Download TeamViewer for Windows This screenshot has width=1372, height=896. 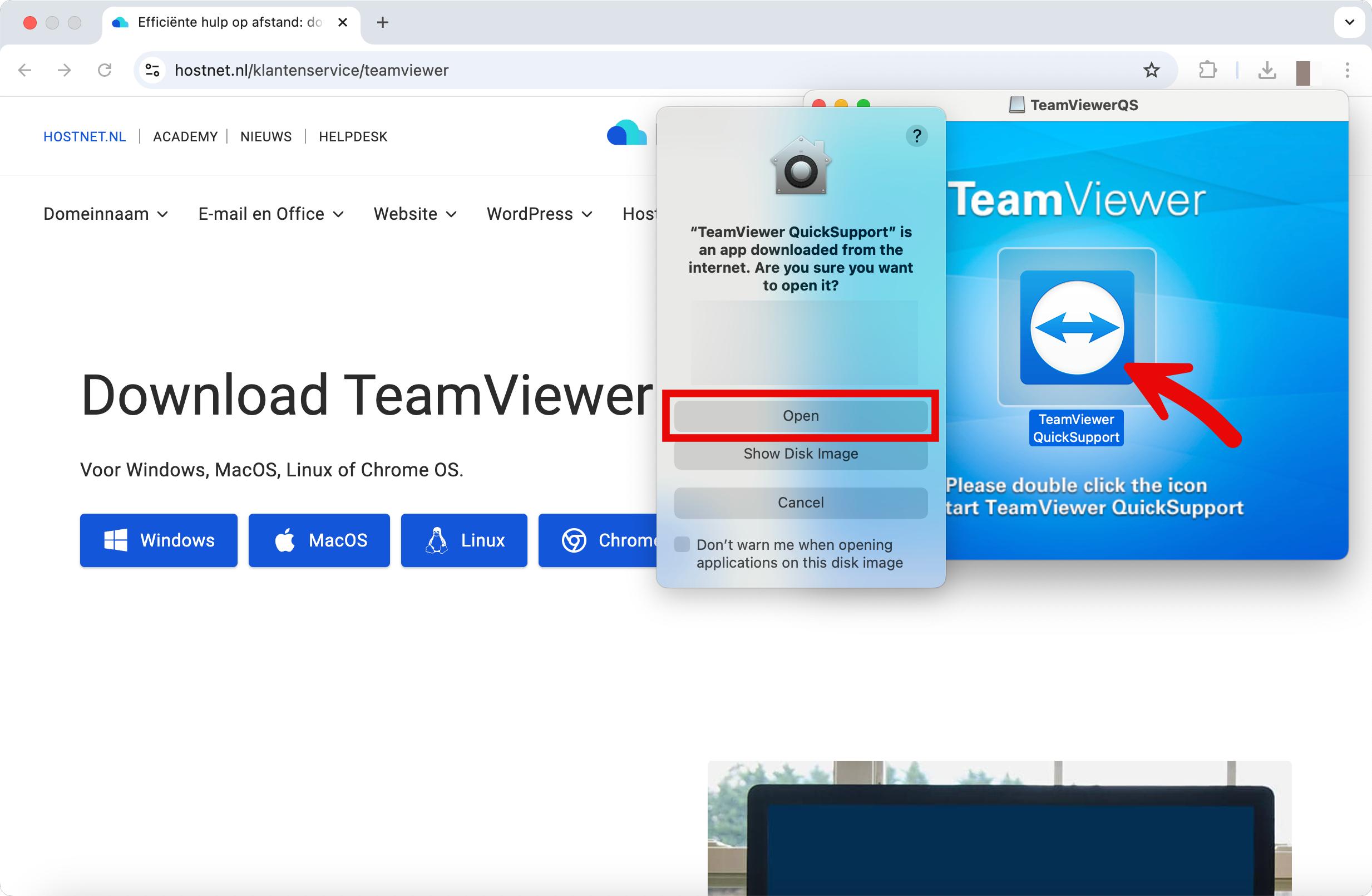click(x=159, y=540)
